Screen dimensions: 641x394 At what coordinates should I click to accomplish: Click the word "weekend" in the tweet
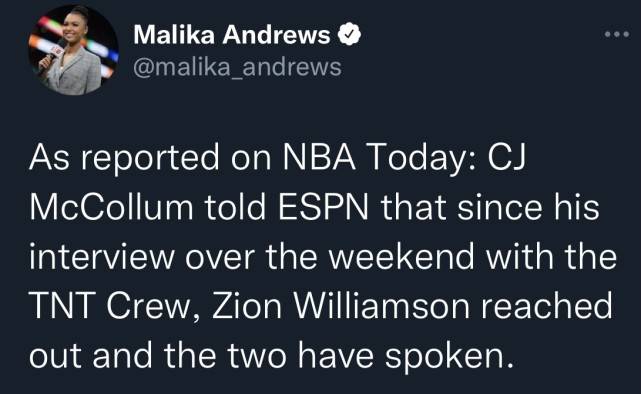[401, 257]
